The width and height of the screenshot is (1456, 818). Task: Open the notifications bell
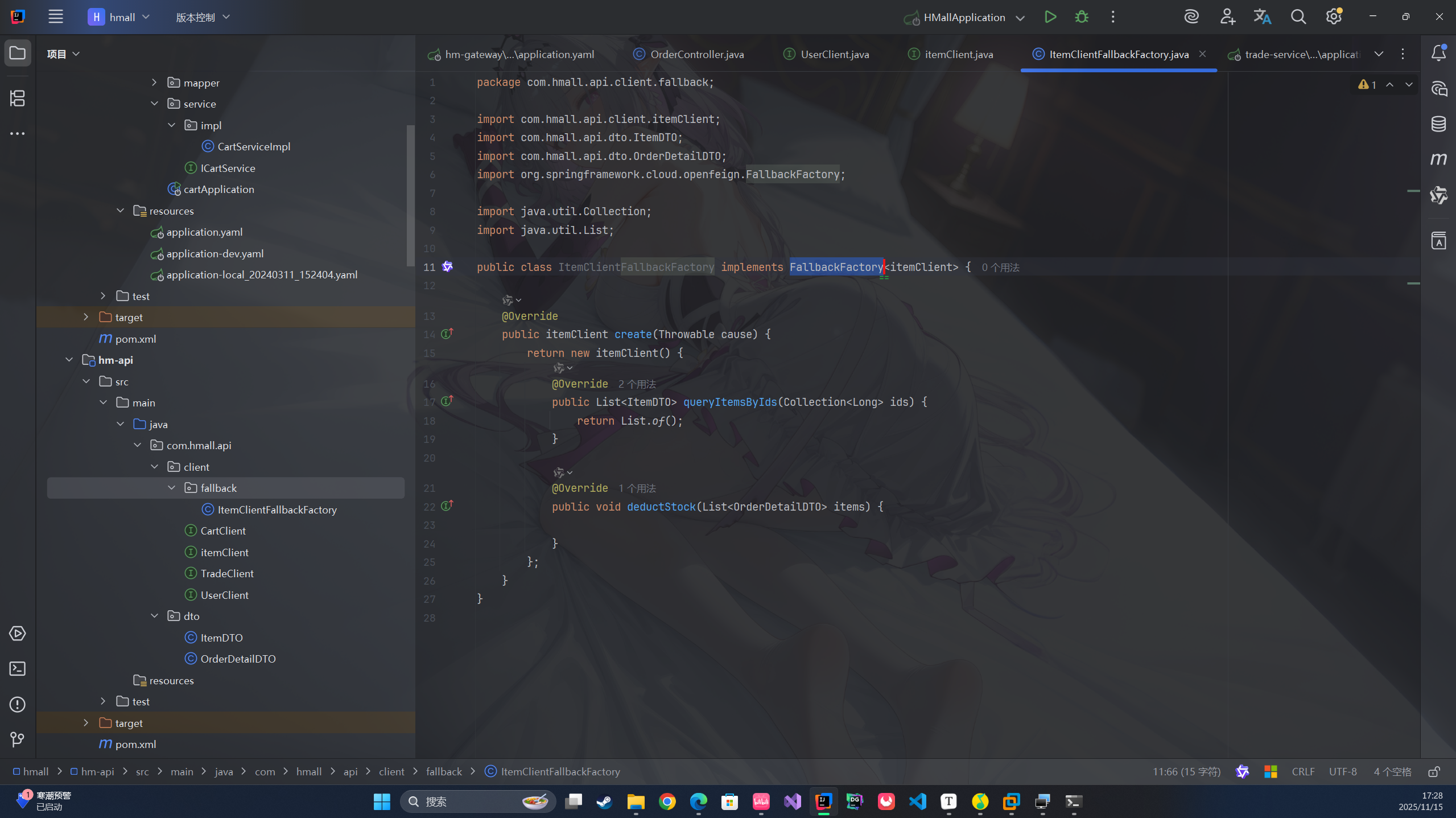pos(1438,53)
